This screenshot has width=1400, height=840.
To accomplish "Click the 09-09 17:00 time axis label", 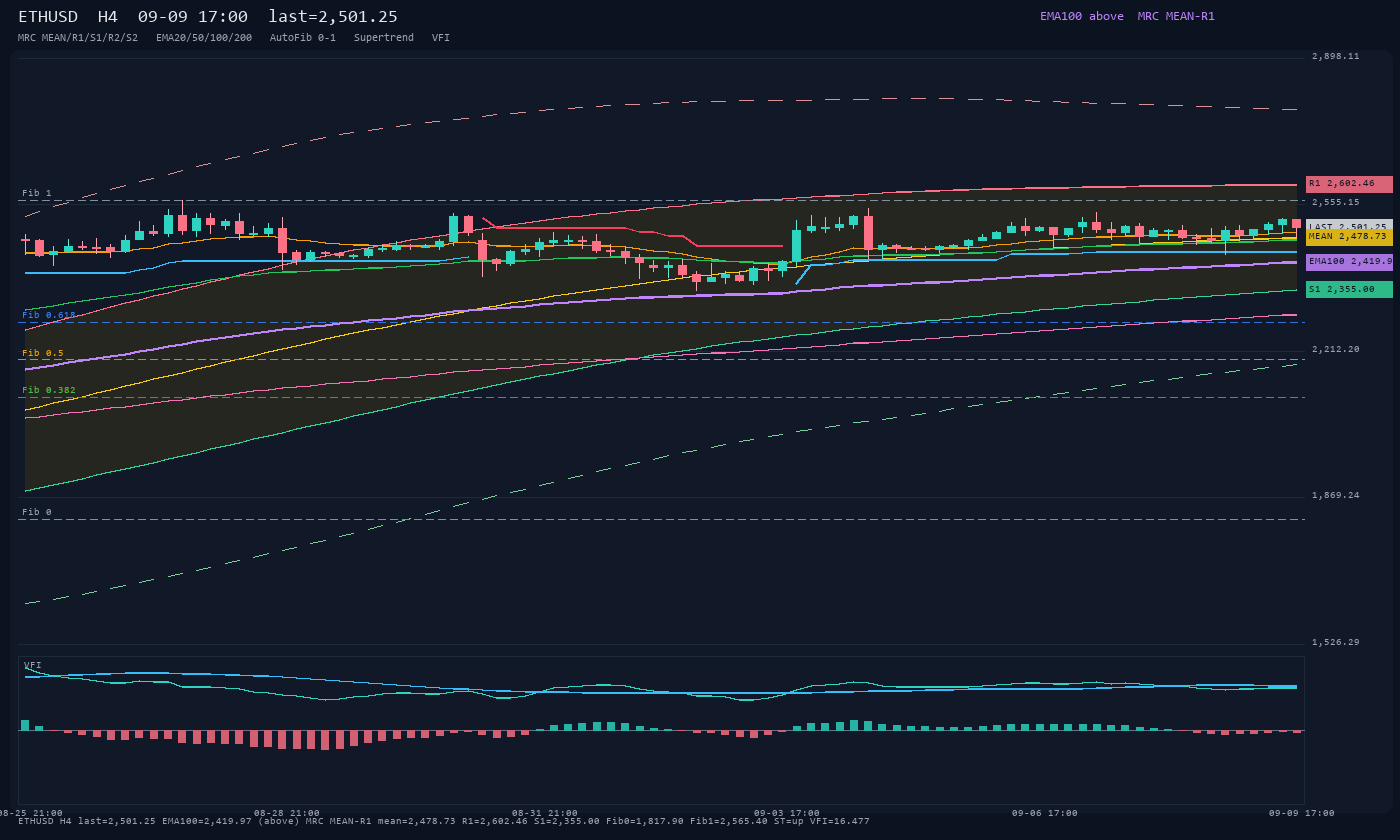I will point(1302,813).
